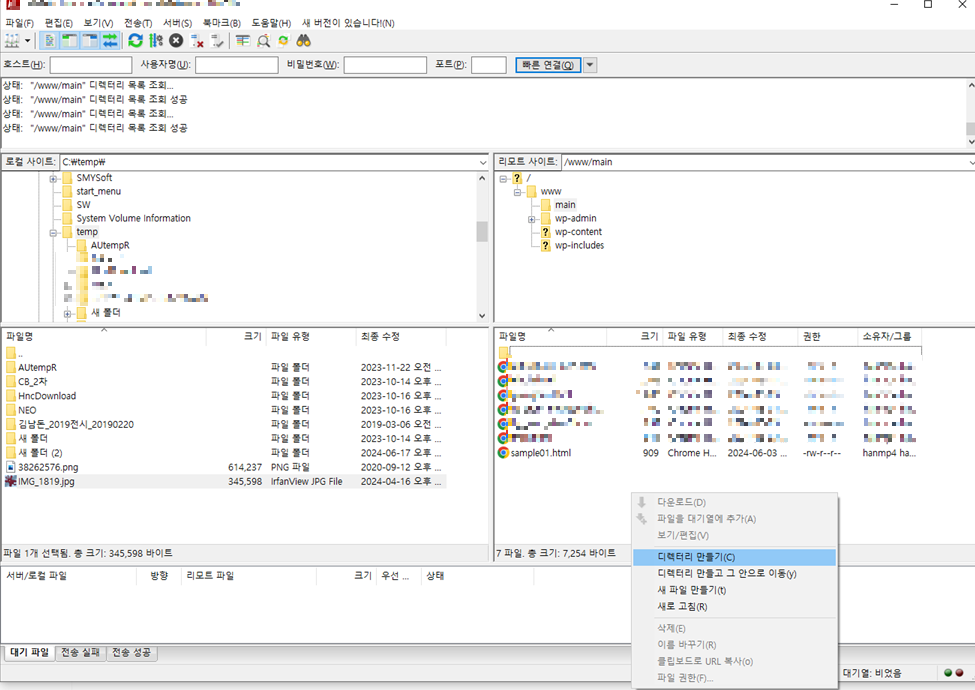
Task: Click inside the 호스트(H) input field
Action: pos(90,63)
